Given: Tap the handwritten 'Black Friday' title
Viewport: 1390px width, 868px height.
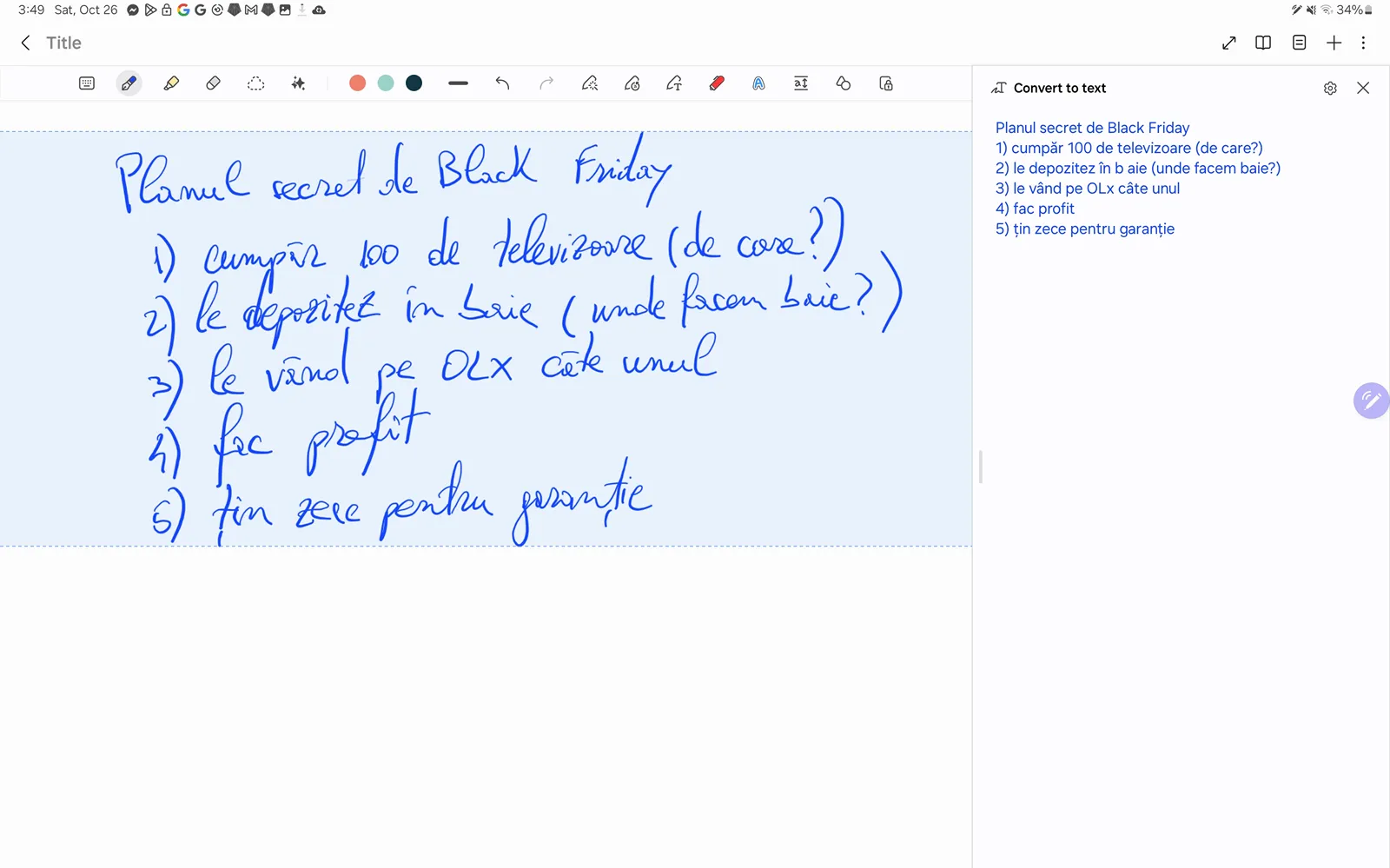Looking at the screenshot, I should (x=554, y=169).
